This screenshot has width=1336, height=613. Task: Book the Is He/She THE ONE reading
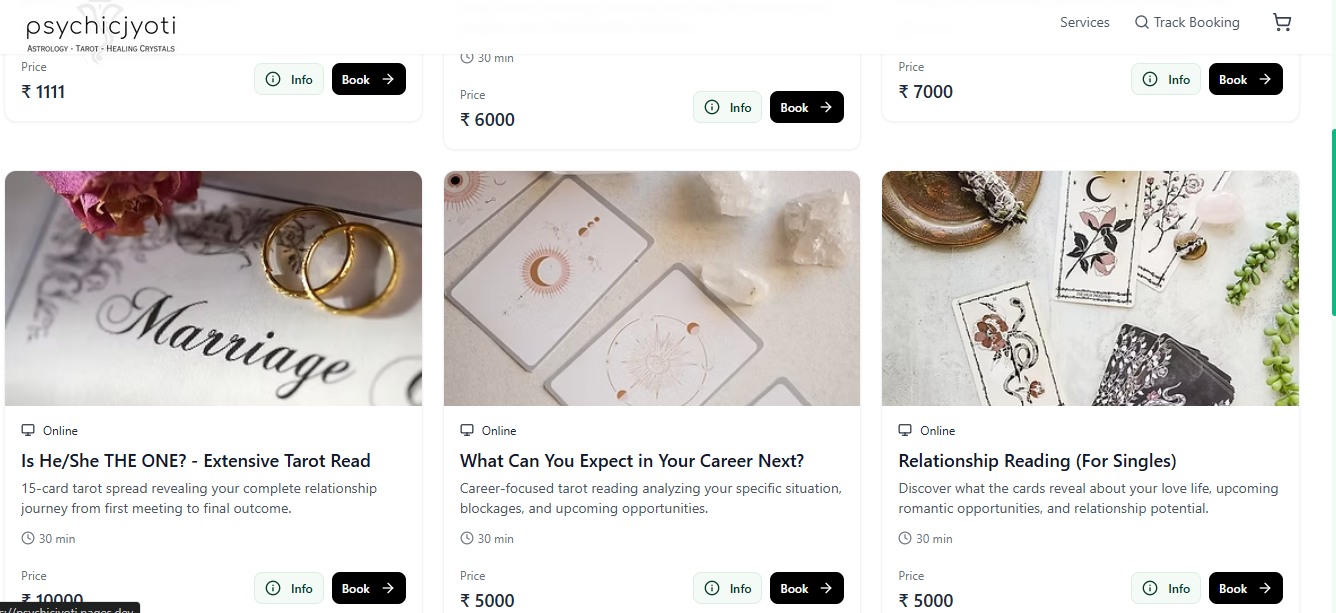pyautogui.click(x=368, y=589)
